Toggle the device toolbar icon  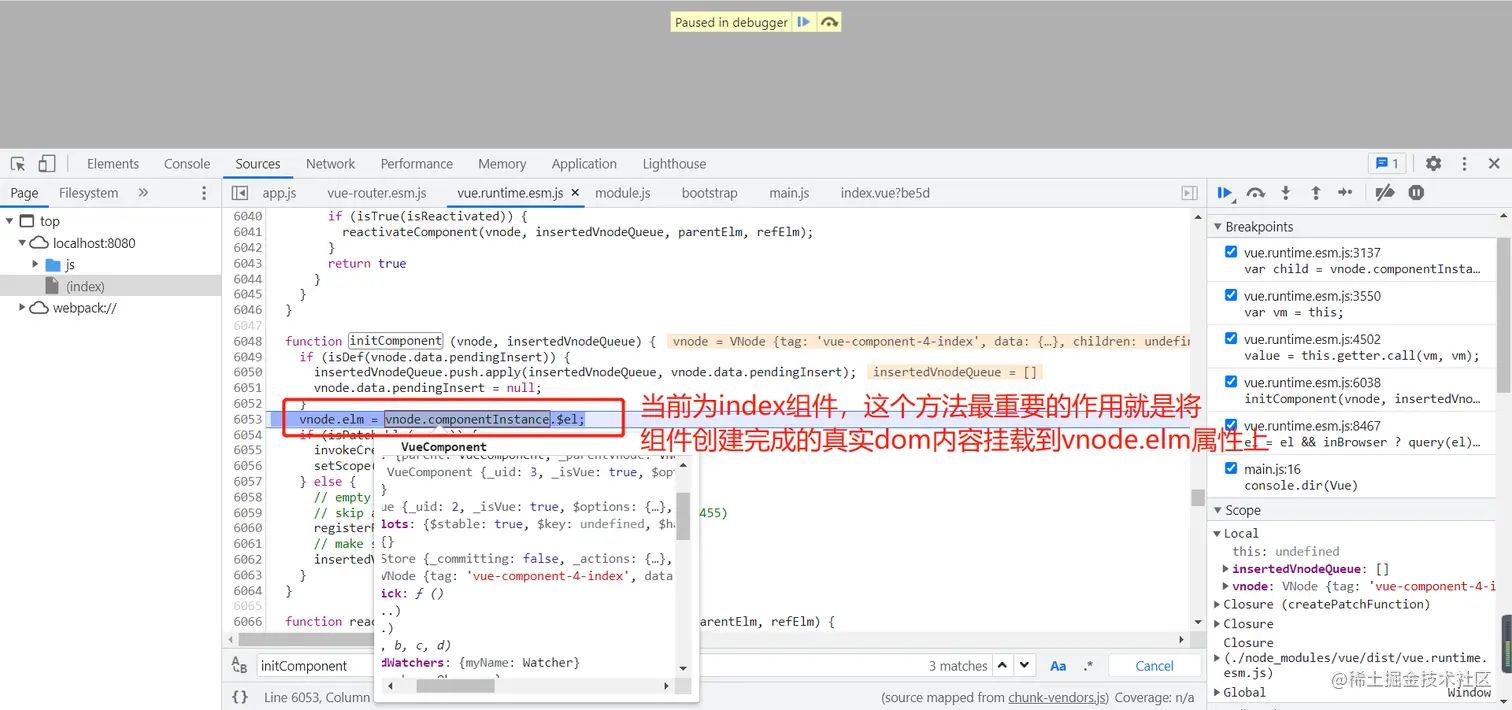pos(47,164)
